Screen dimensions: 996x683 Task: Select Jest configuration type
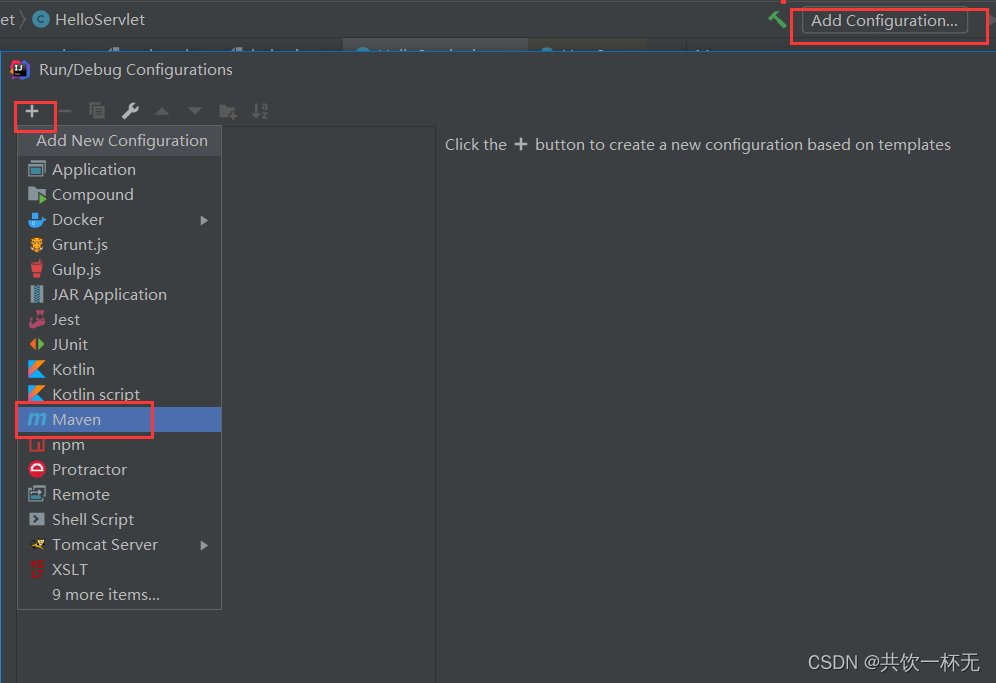tap(119, 320)
